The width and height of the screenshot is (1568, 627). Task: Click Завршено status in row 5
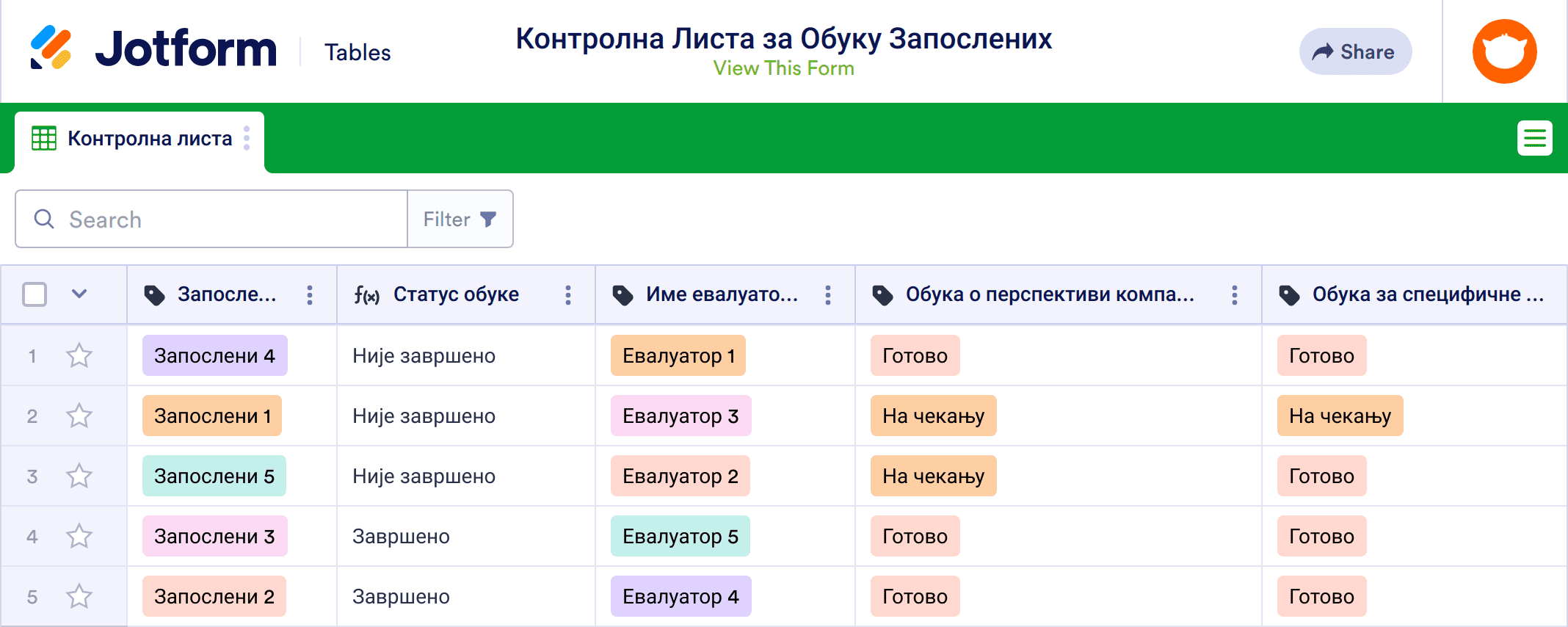pyautogui.click(x=401, y=596)
